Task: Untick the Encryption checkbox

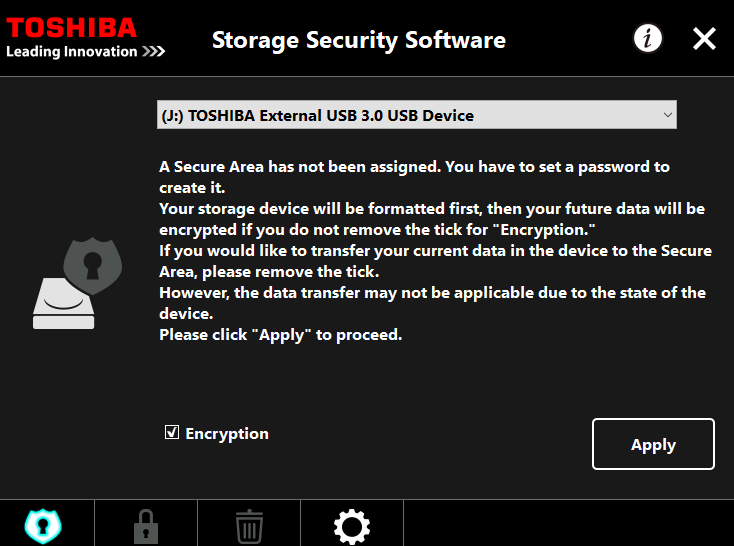Action: click(172, 432)
